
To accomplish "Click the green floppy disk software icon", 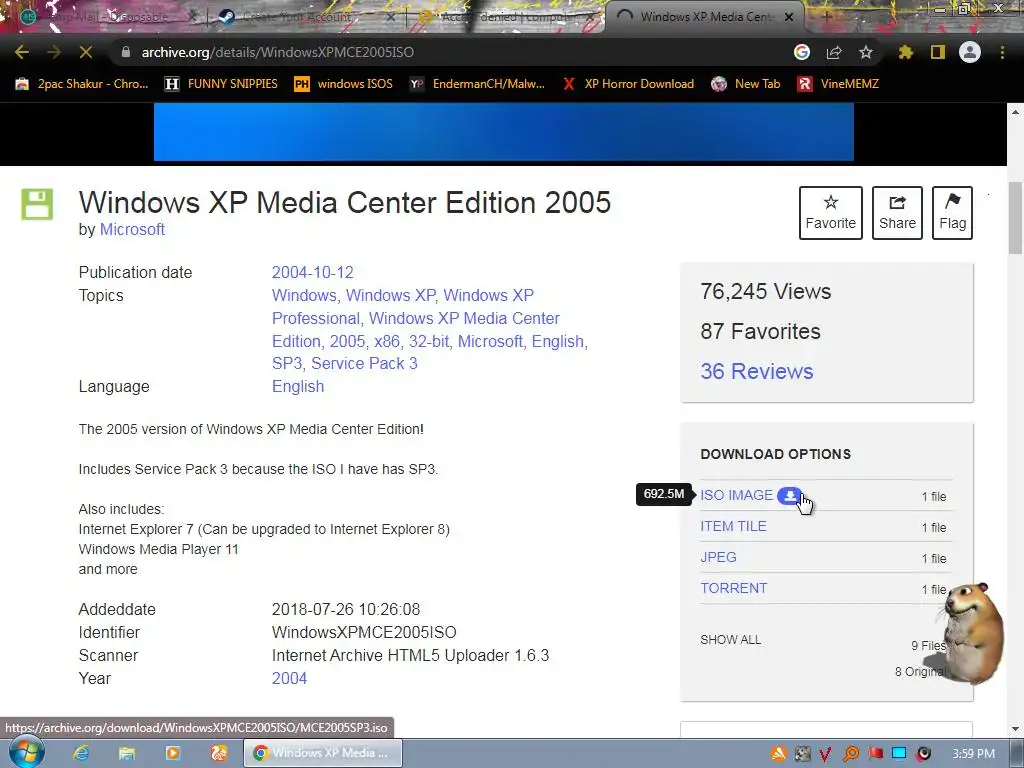I will pos(37,204).
